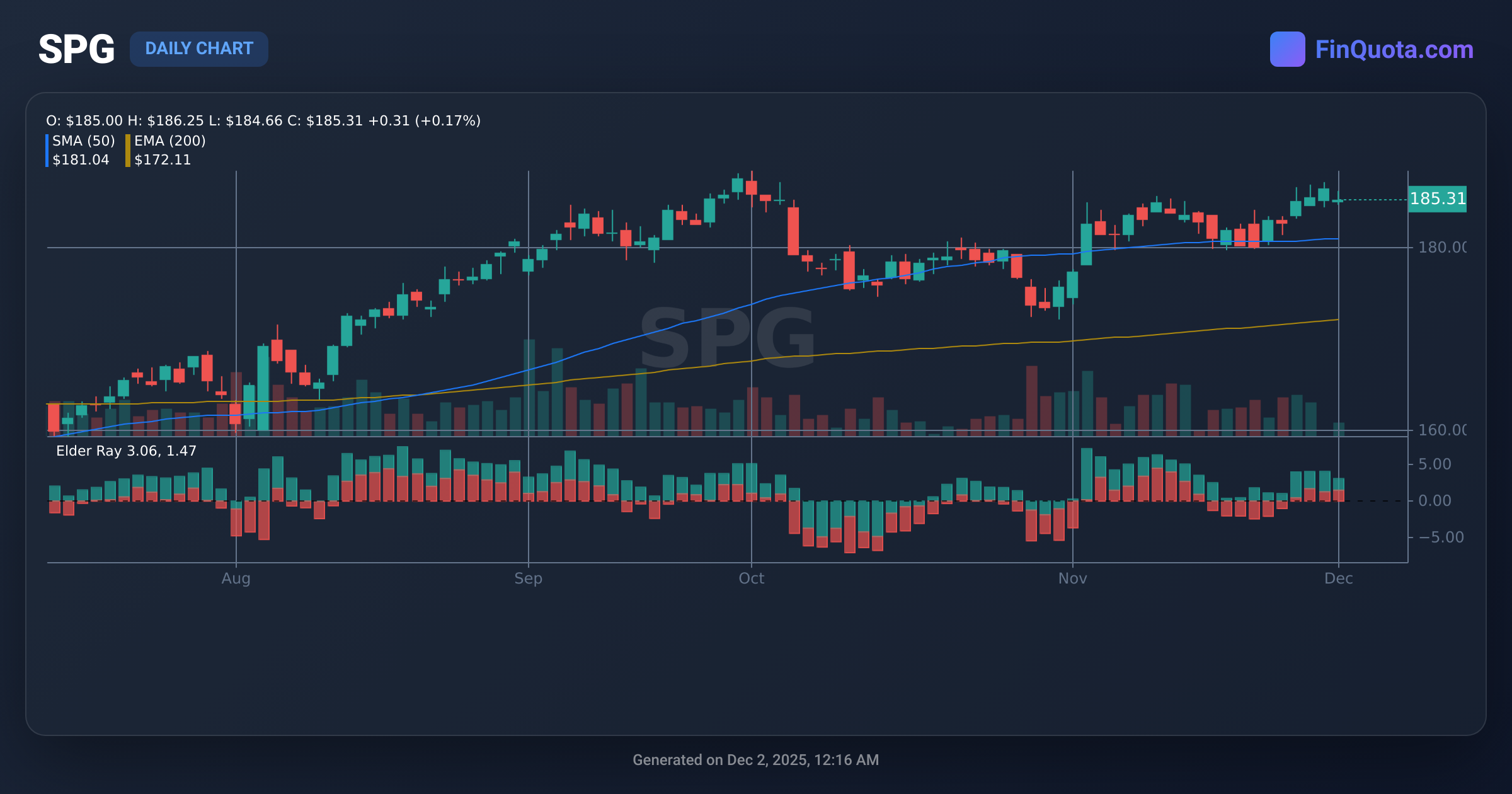Select the SMA (50) blue legend marker
The image size is (1512, 794).
pos(47,150)
